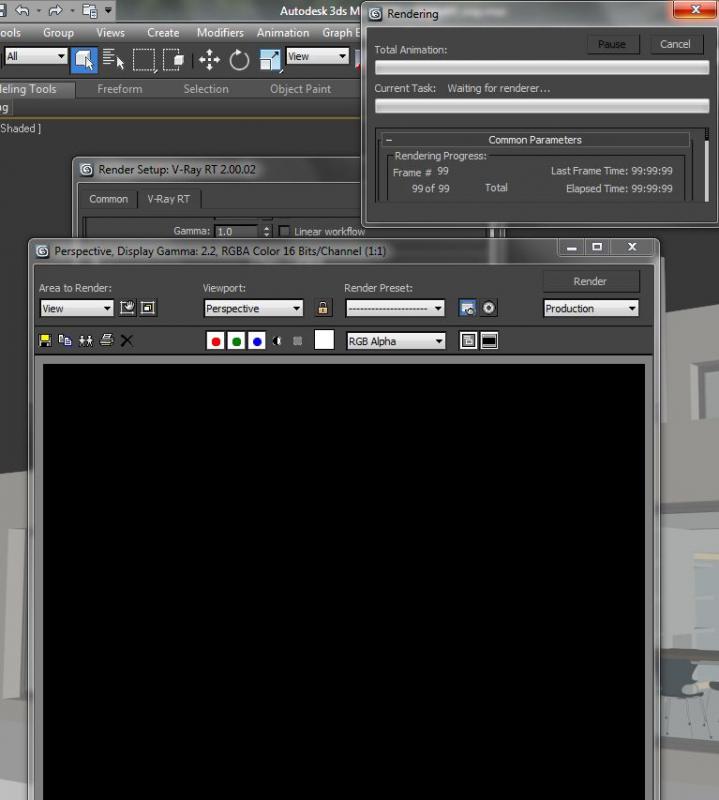719x800 pixels.
Task: Open the Production render mode dropdown
Action: point(591,308)
